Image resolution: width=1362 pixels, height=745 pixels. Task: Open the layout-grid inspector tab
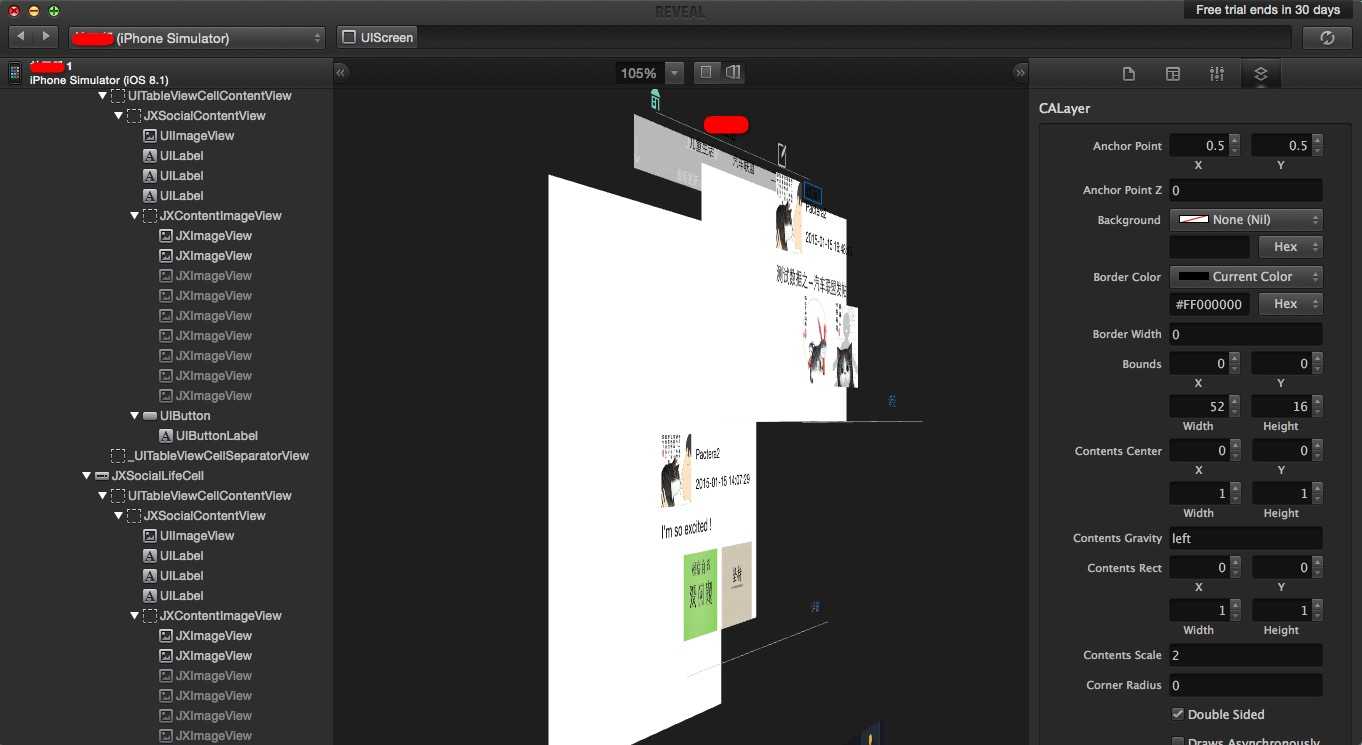pyautogui.click(x=1173, y=74)
